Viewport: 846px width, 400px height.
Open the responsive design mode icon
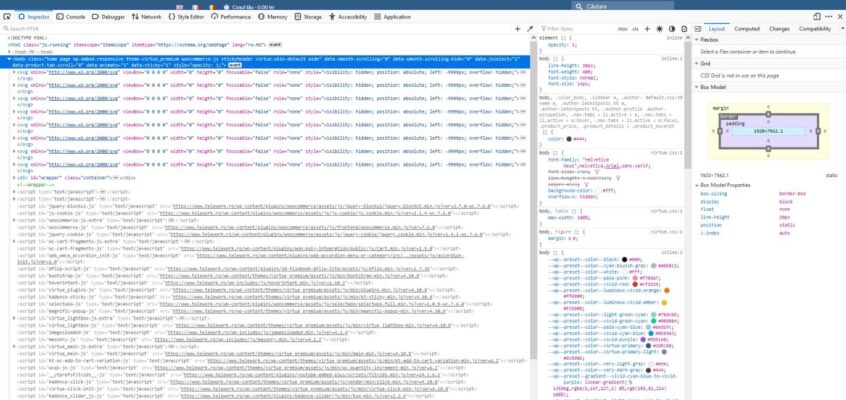[817, 17]
